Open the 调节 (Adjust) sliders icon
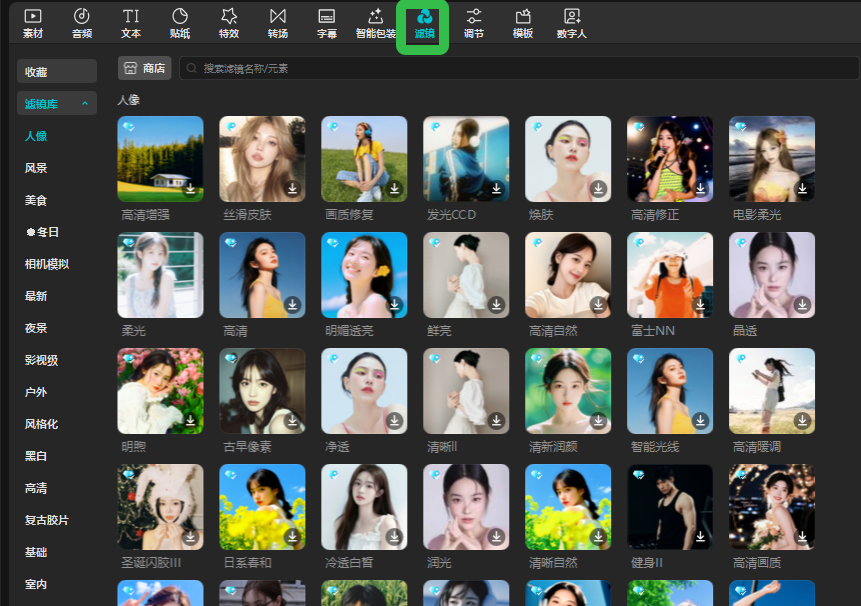This screenshot has width=861, height=606. [x=474, y=23]
